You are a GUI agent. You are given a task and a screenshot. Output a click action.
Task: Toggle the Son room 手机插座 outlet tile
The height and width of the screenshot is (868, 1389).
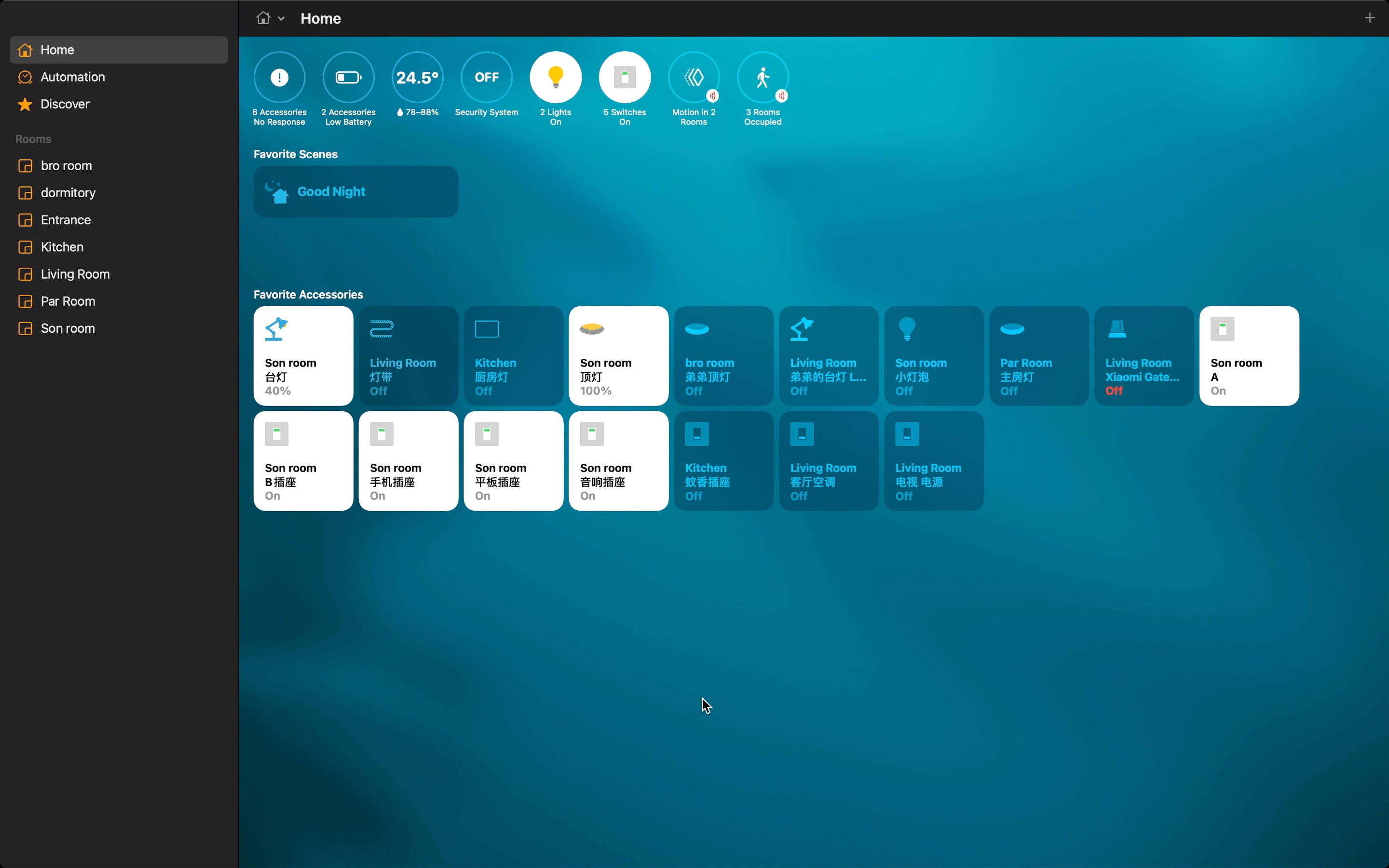pos(408,461)
